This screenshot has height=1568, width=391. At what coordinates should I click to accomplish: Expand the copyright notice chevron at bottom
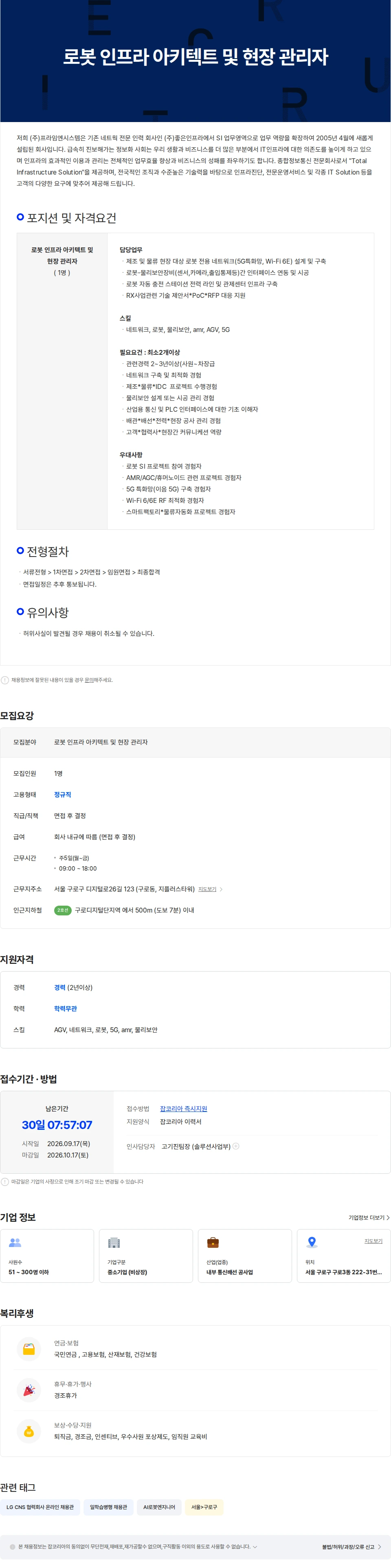[x=255, y=1547]
